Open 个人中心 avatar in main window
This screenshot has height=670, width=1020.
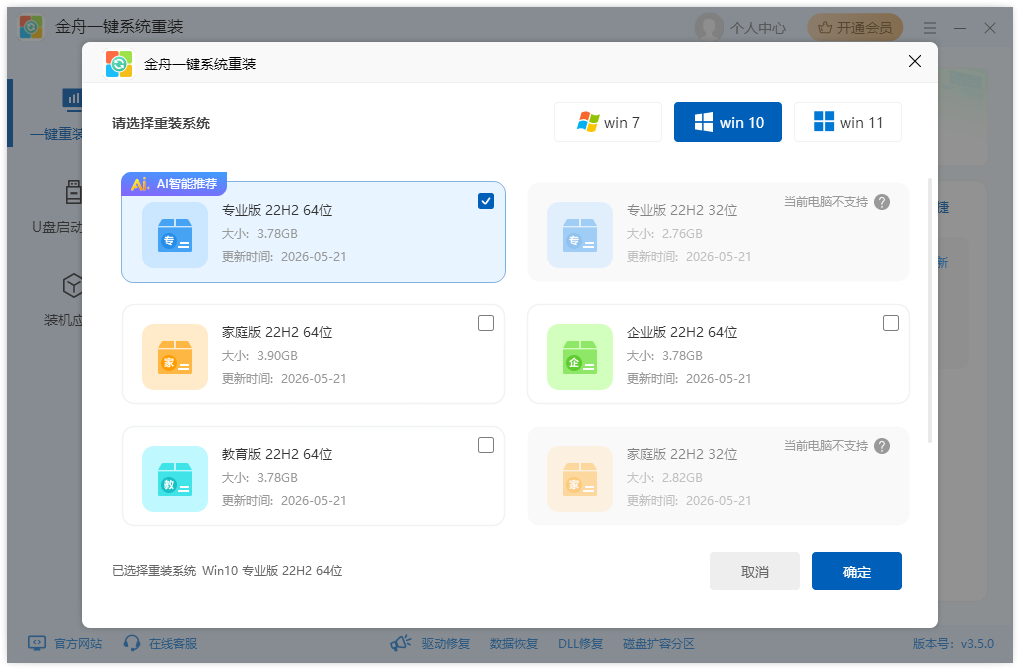pos(709,27)
